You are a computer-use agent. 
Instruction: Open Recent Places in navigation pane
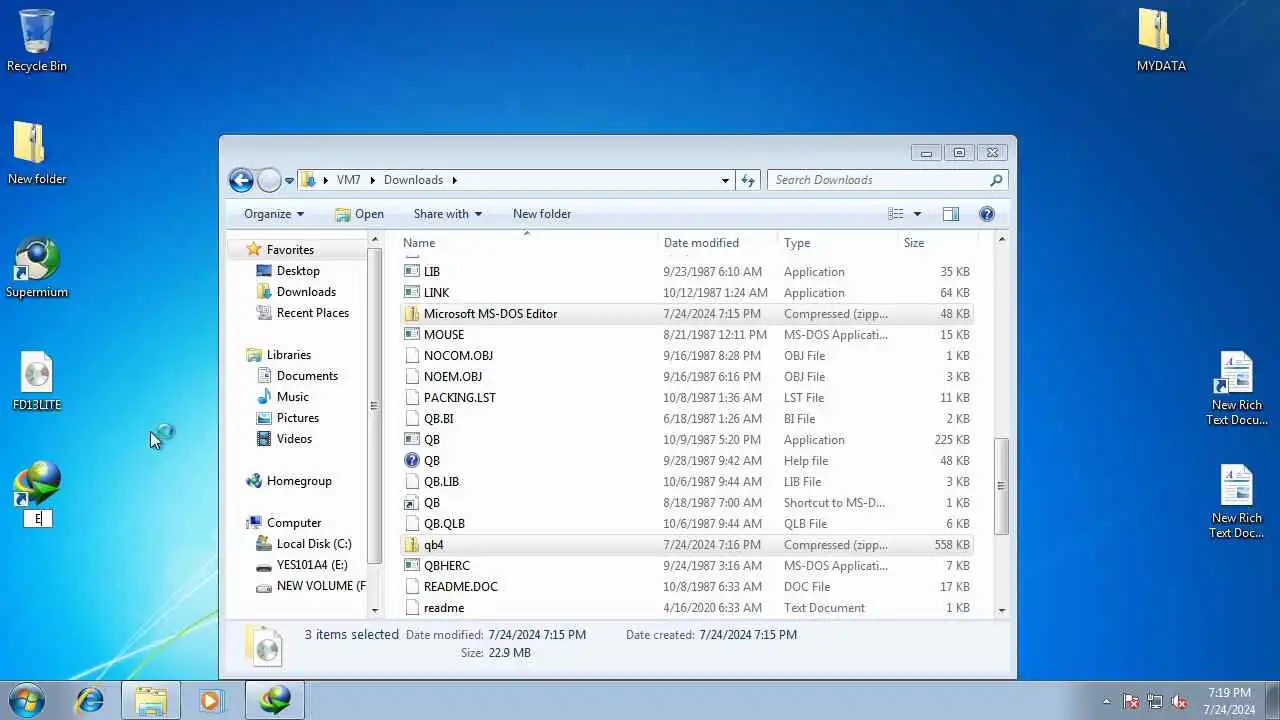pos(313,313)
